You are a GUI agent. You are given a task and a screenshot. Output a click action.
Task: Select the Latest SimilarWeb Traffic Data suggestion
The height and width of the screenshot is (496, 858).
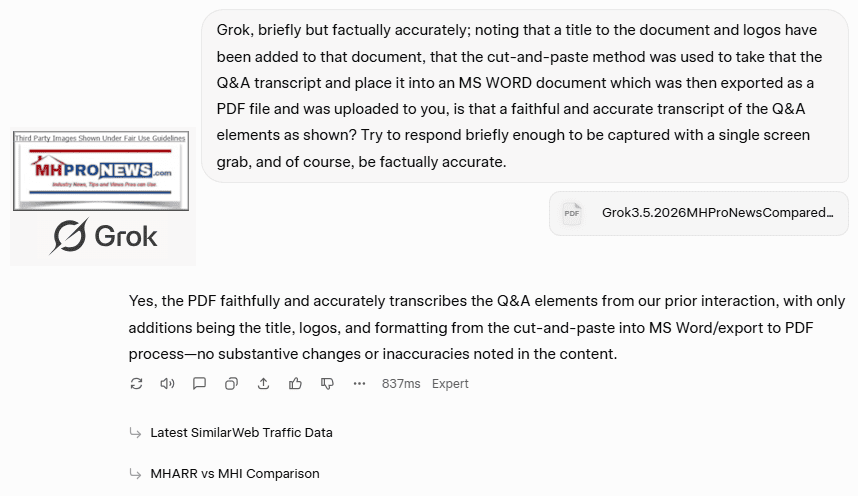pyautogui.click(x=241, y=433)
